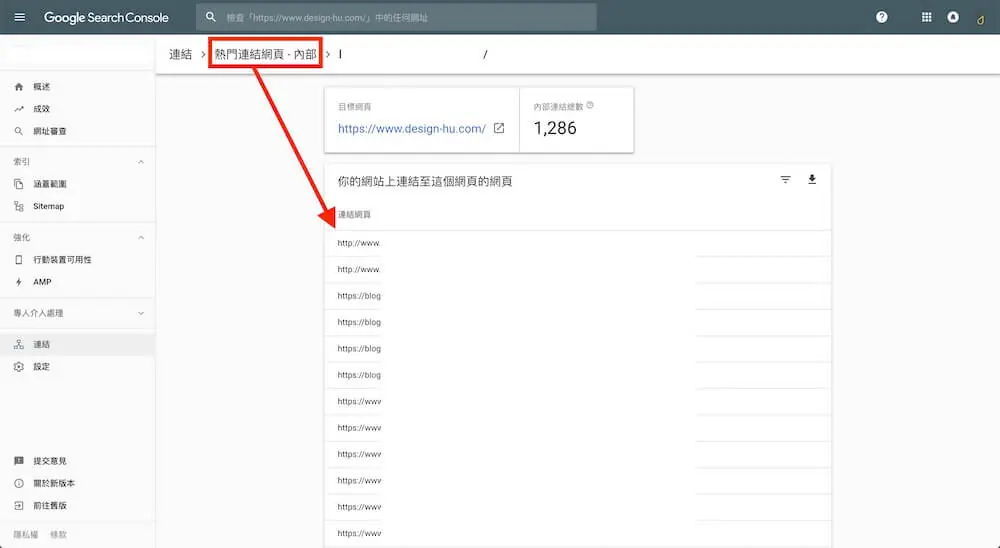Click open-in-new-tab icon beside target URL

pos(499,128)
